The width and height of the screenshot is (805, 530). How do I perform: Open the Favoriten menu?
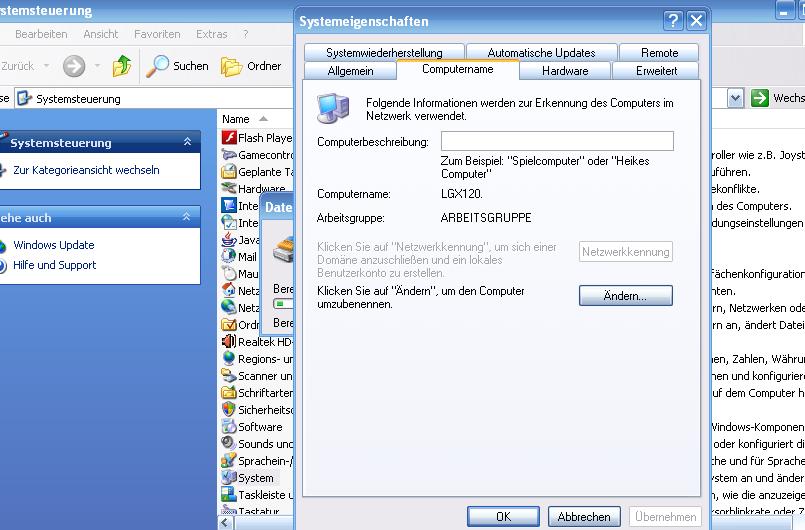157,34
